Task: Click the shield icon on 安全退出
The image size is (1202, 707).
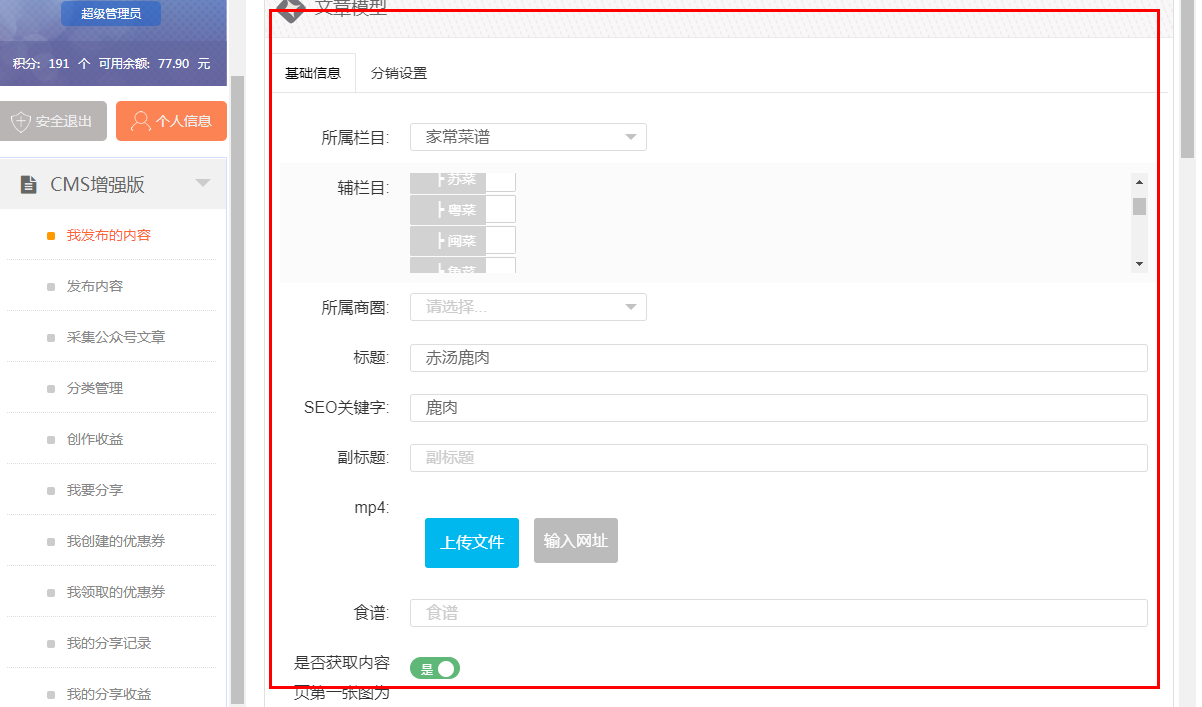Action: point(20,122)
